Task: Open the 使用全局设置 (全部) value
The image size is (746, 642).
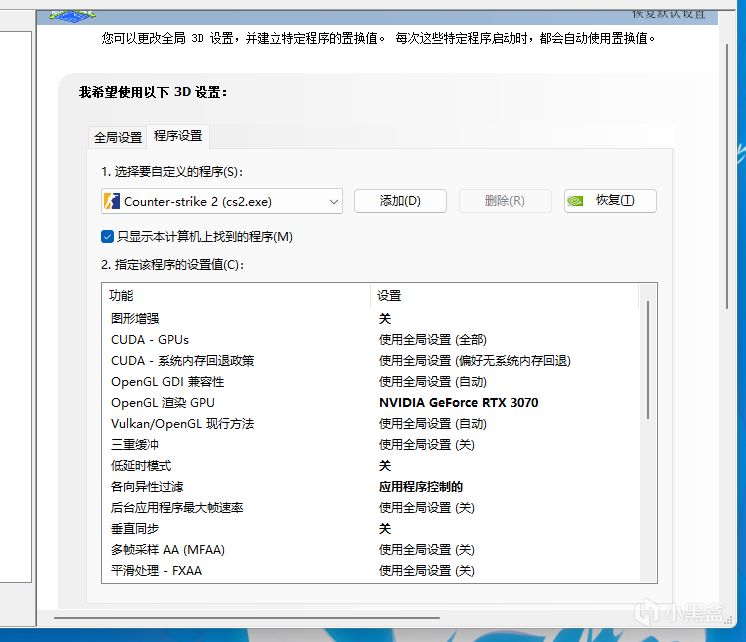Action: coord(432,340)
